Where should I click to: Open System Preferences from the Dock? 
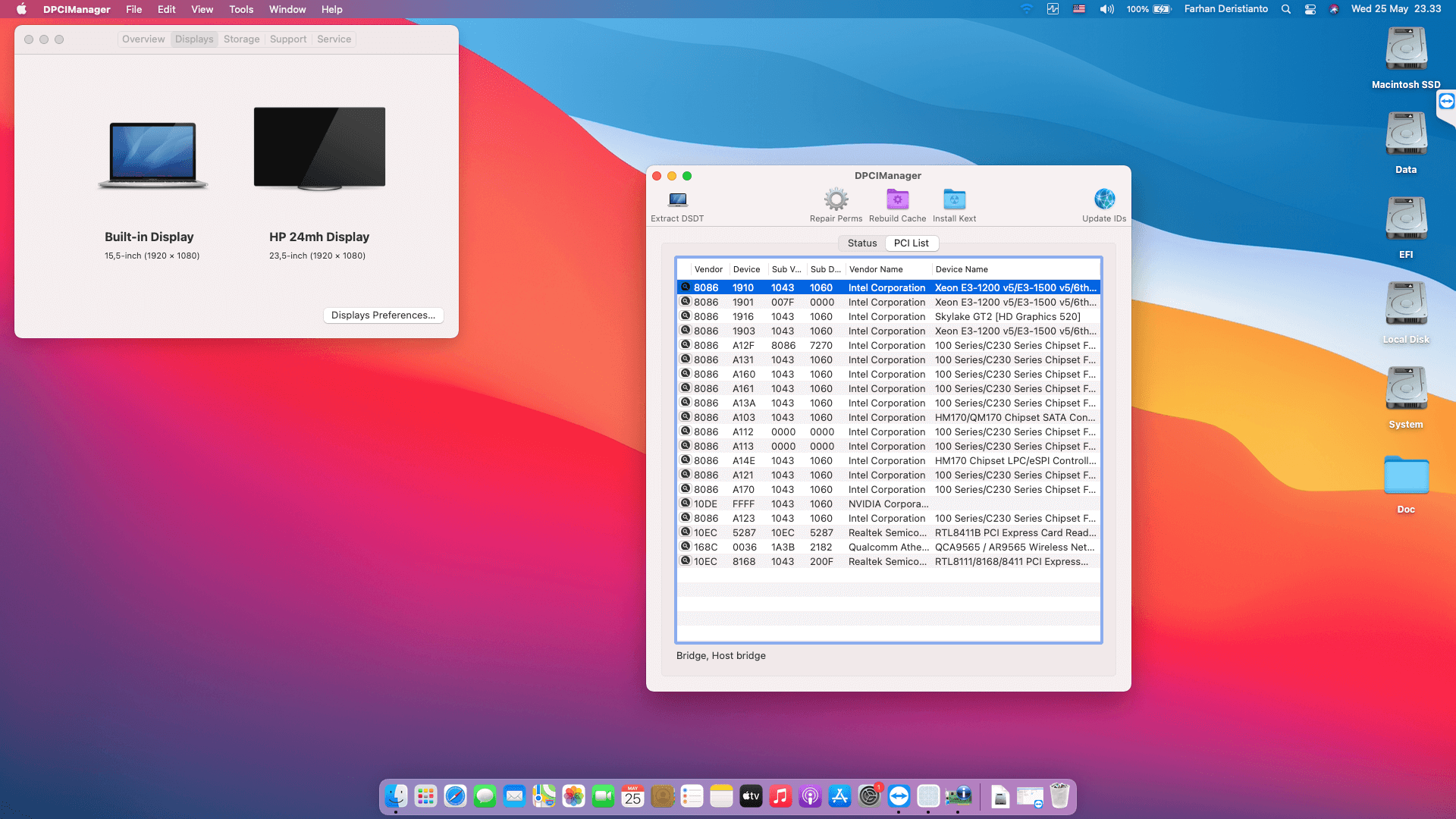coord(869,796)
